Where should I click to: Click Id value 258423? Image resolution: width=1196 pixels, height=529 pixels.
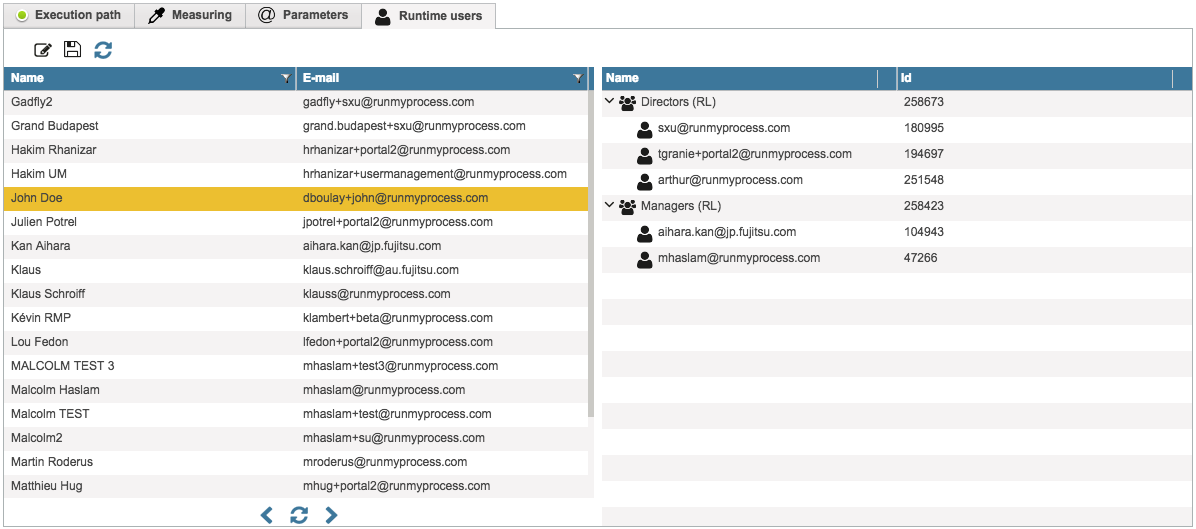924,206
